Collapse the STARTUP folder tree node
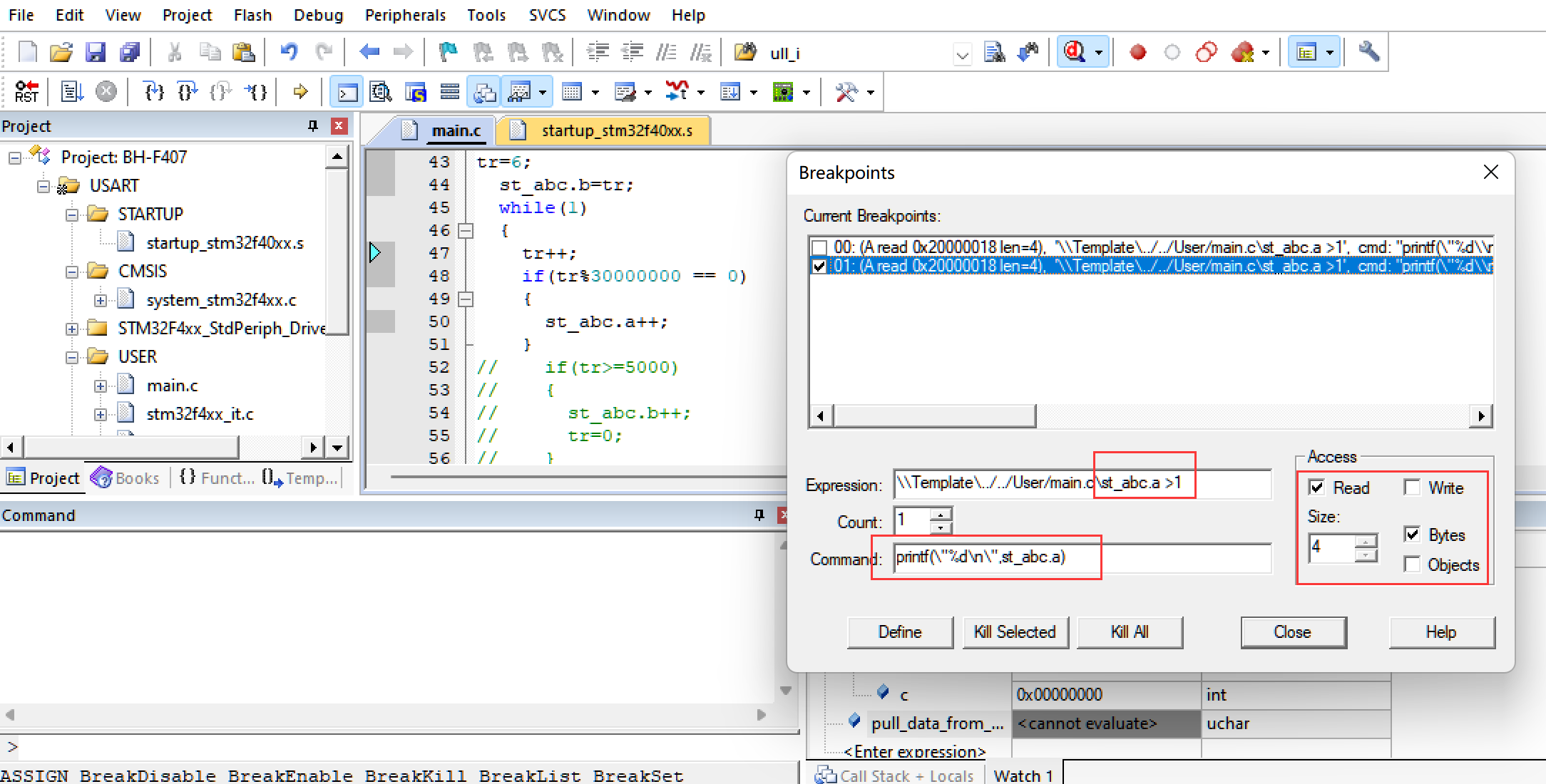 (72, 214)
